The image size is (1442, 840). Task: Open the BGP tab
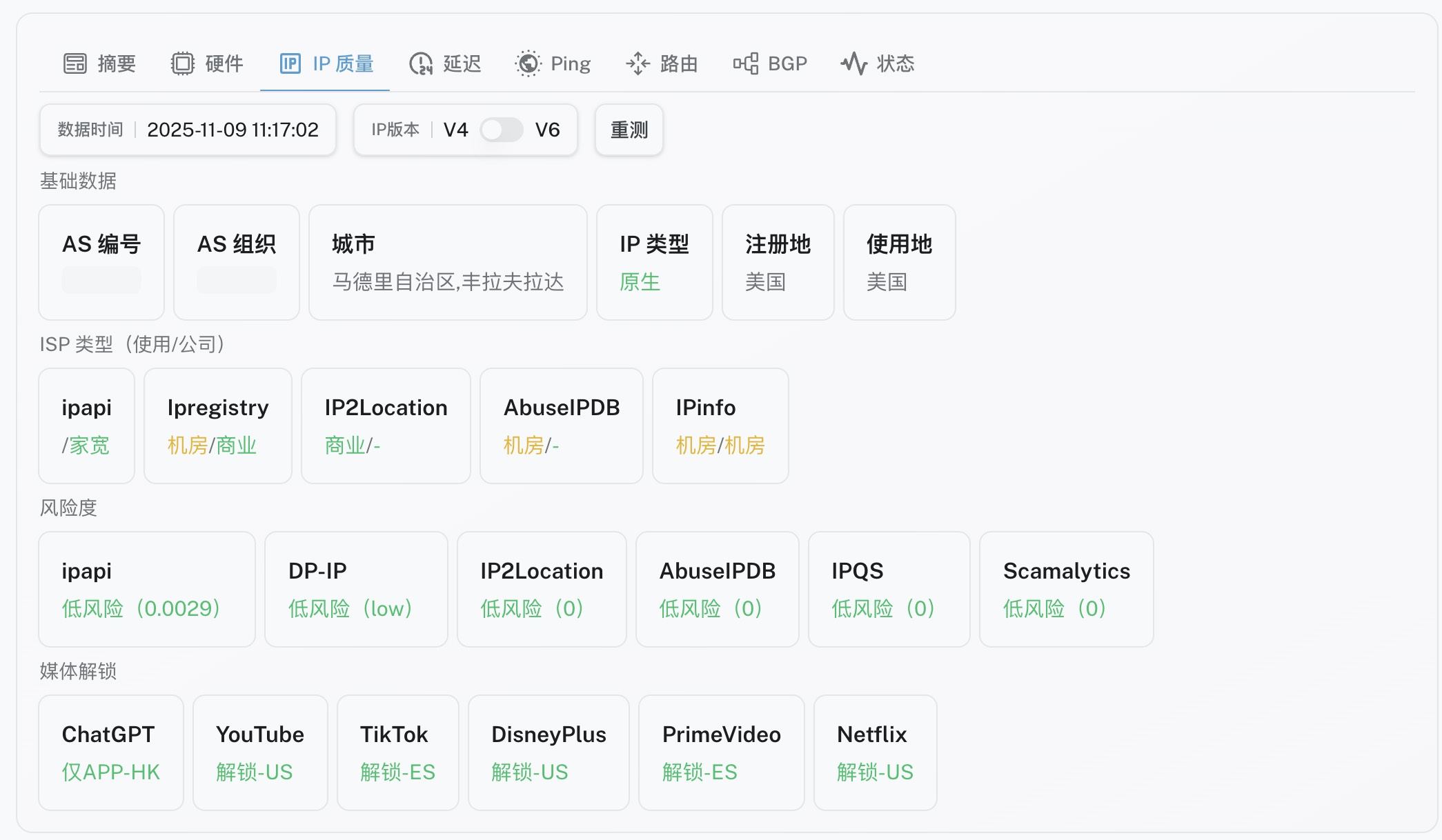(787, 63)
